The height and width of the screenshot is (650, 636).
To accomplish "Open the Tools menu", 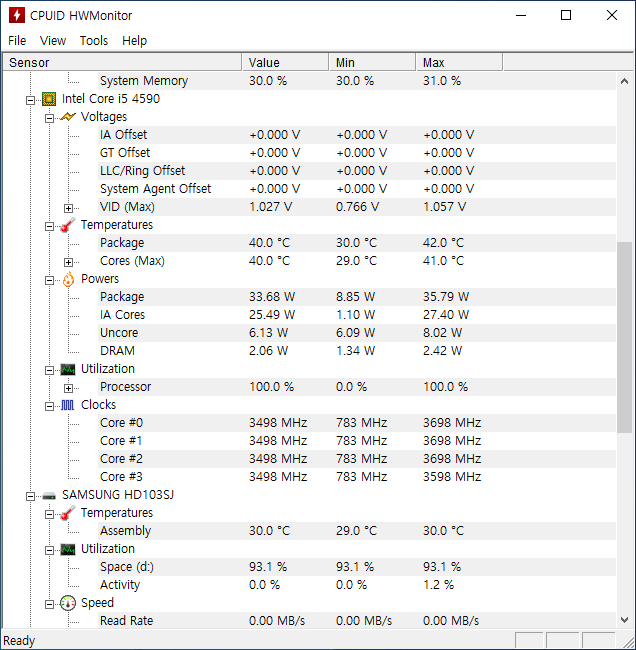I will pyautogui.click(x=94, y=41).
